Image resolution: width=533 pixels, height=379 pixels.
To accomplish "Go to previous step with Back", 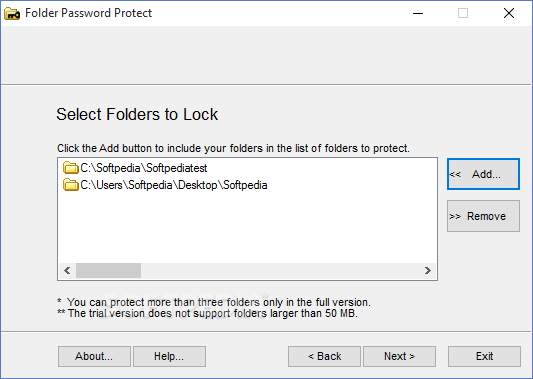I will (x=324, y=356).
